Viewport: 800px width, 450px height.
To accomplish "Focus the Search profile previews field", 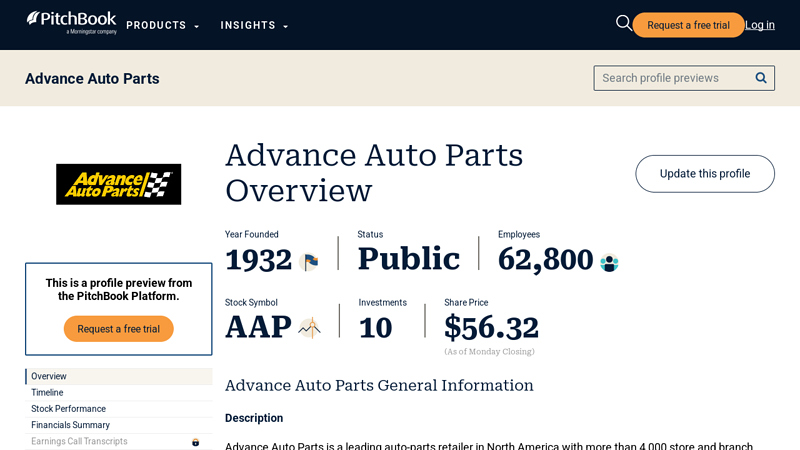I will tap(684, 78).
